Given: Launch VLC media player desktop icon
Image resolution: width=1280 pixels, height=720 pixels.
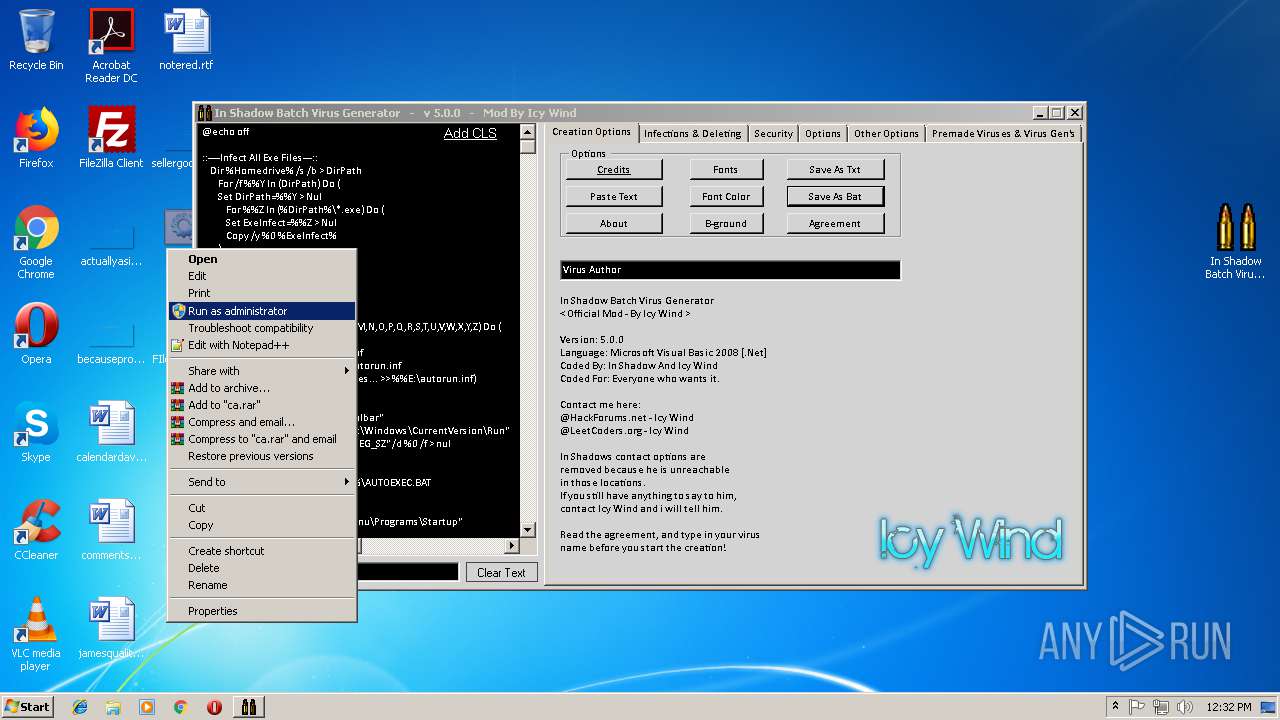Looking at the screenshot, I should pos(36,634).
